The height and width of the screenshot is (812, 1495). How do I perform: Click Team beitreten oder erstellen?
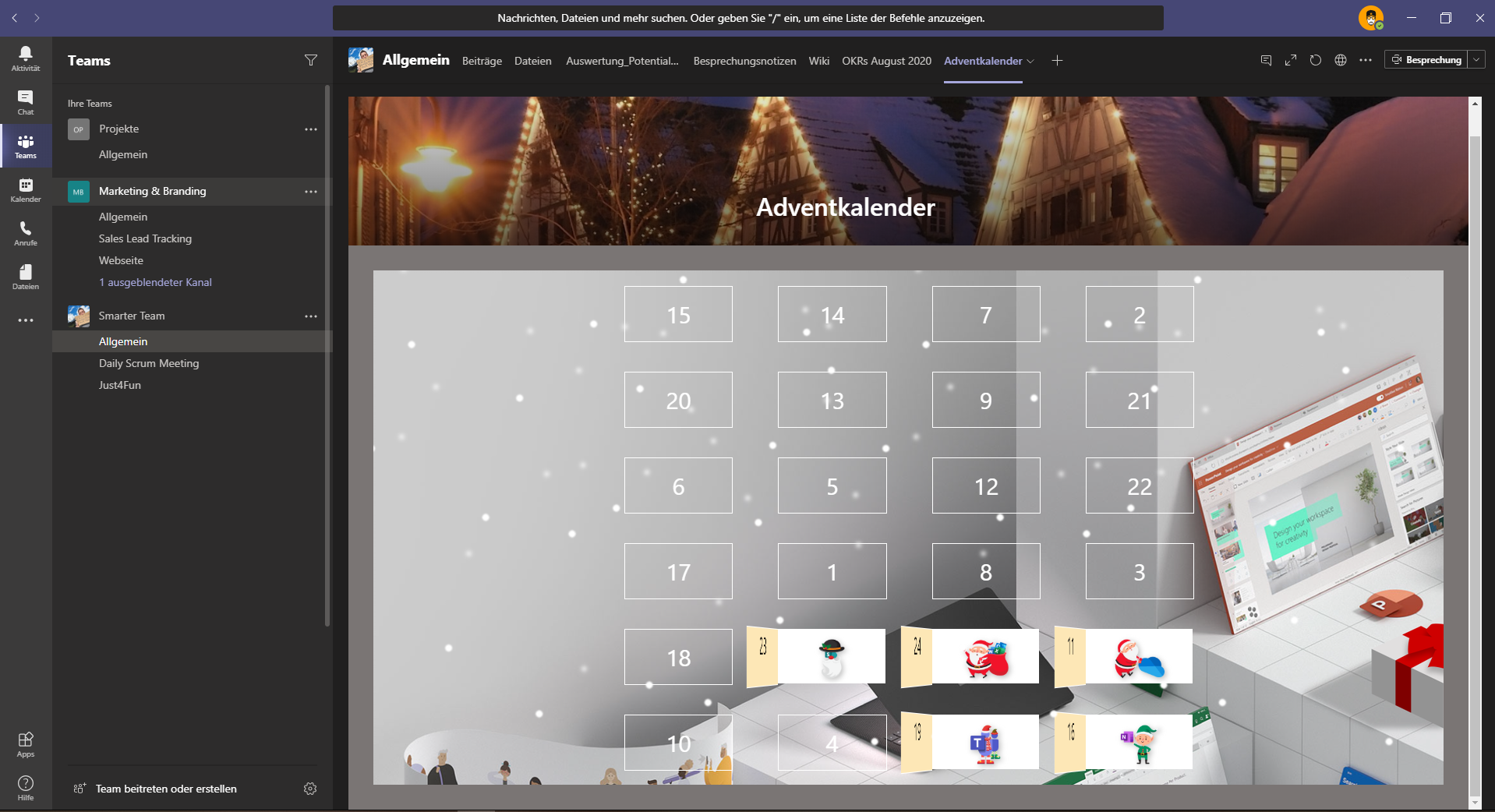tap(166, 789)
